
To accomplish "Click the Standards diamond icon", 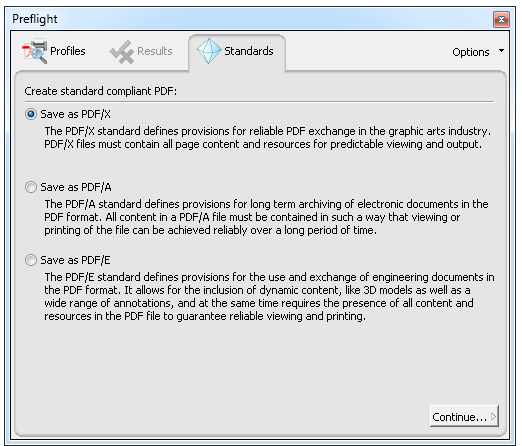I will [x=209, y=51].
